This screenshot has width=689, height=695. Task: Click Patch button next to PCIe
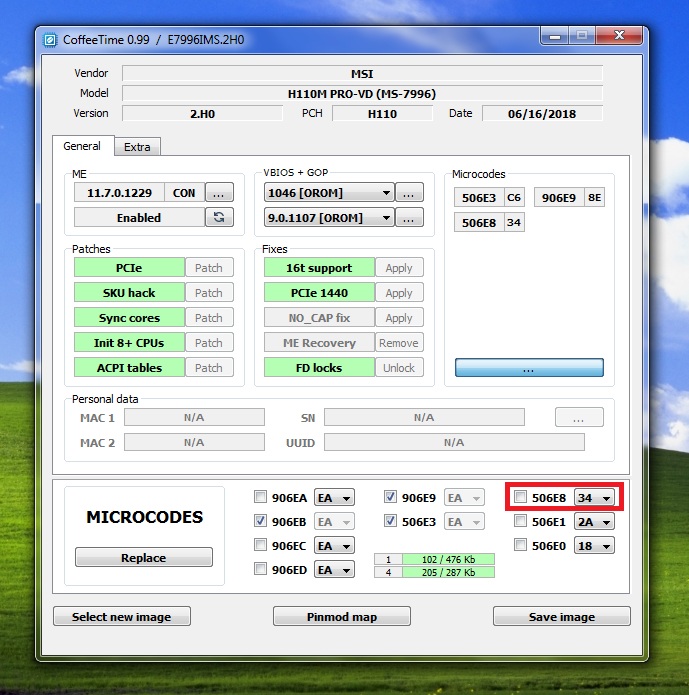tap(209, 268)
